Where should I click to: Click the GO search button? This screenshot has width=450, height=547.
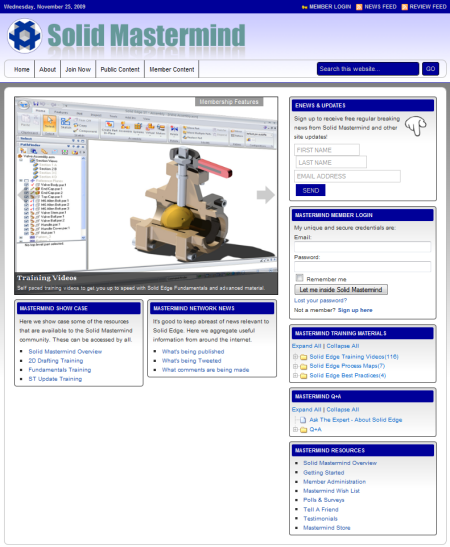tap(430, 69)
